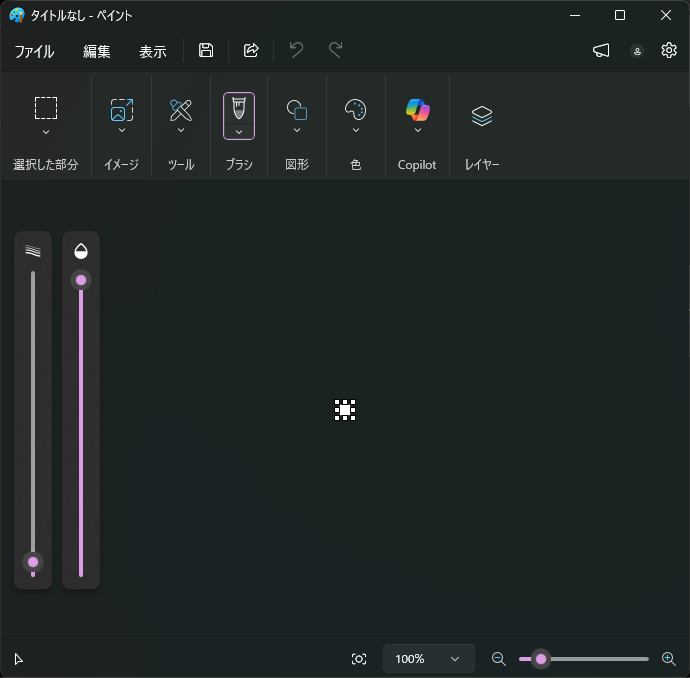Click the Share icon in title toolbar
Viewport: 690px width, 678px height.
tap(251, 51)
